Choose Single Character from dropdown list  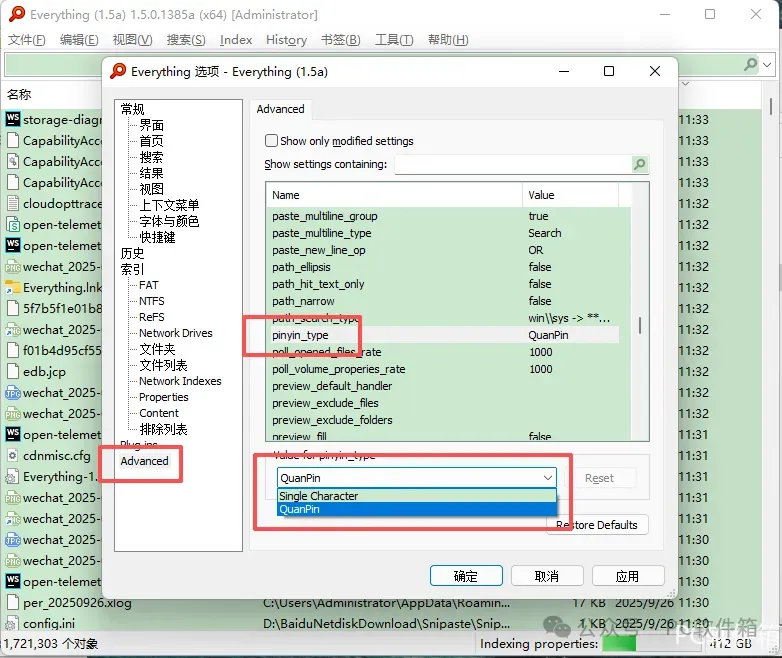click(416, 496)
